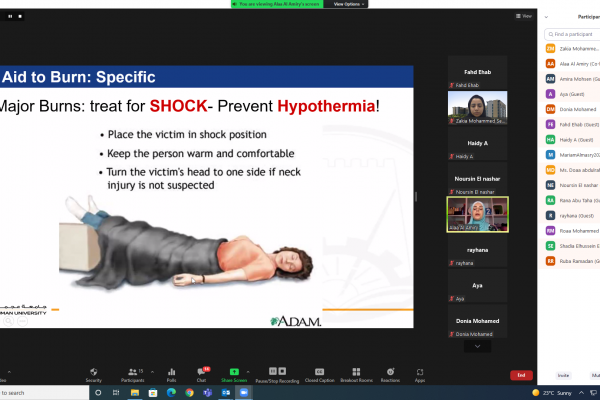Viewport: 600px width, 400px height.
Task: Enable Closed Caption
Action: click(319, 373)
